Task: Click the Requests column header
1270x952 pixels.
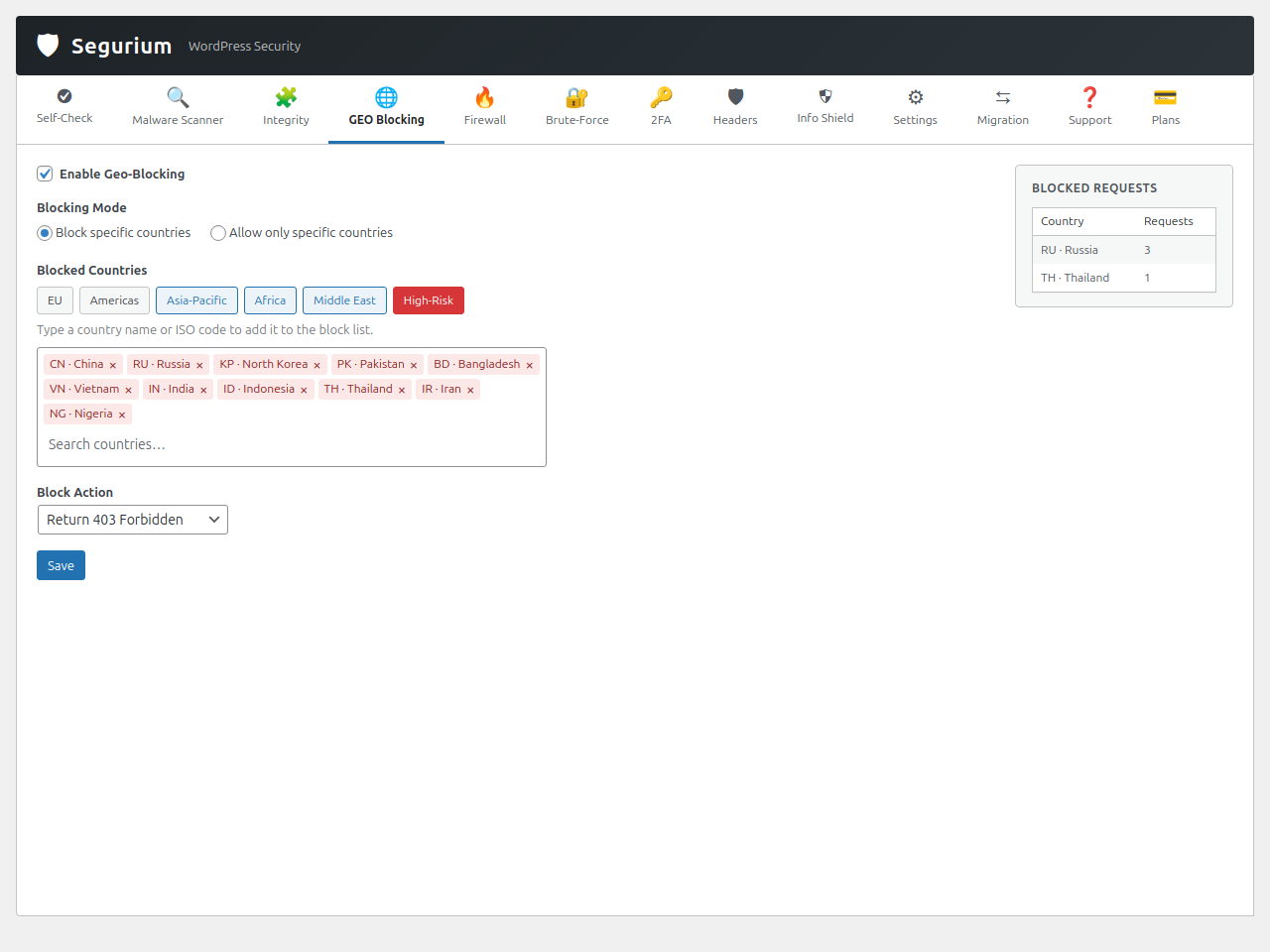Action: [x=1168, y=221]
